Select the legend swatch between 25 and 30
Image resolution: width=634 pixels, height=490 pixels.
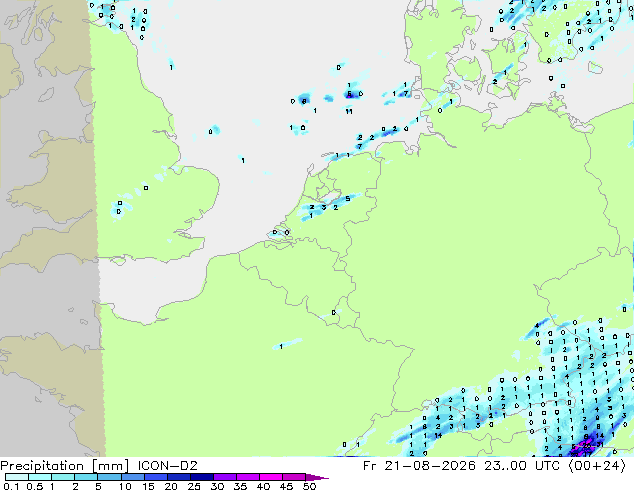[x=202, y=477]
